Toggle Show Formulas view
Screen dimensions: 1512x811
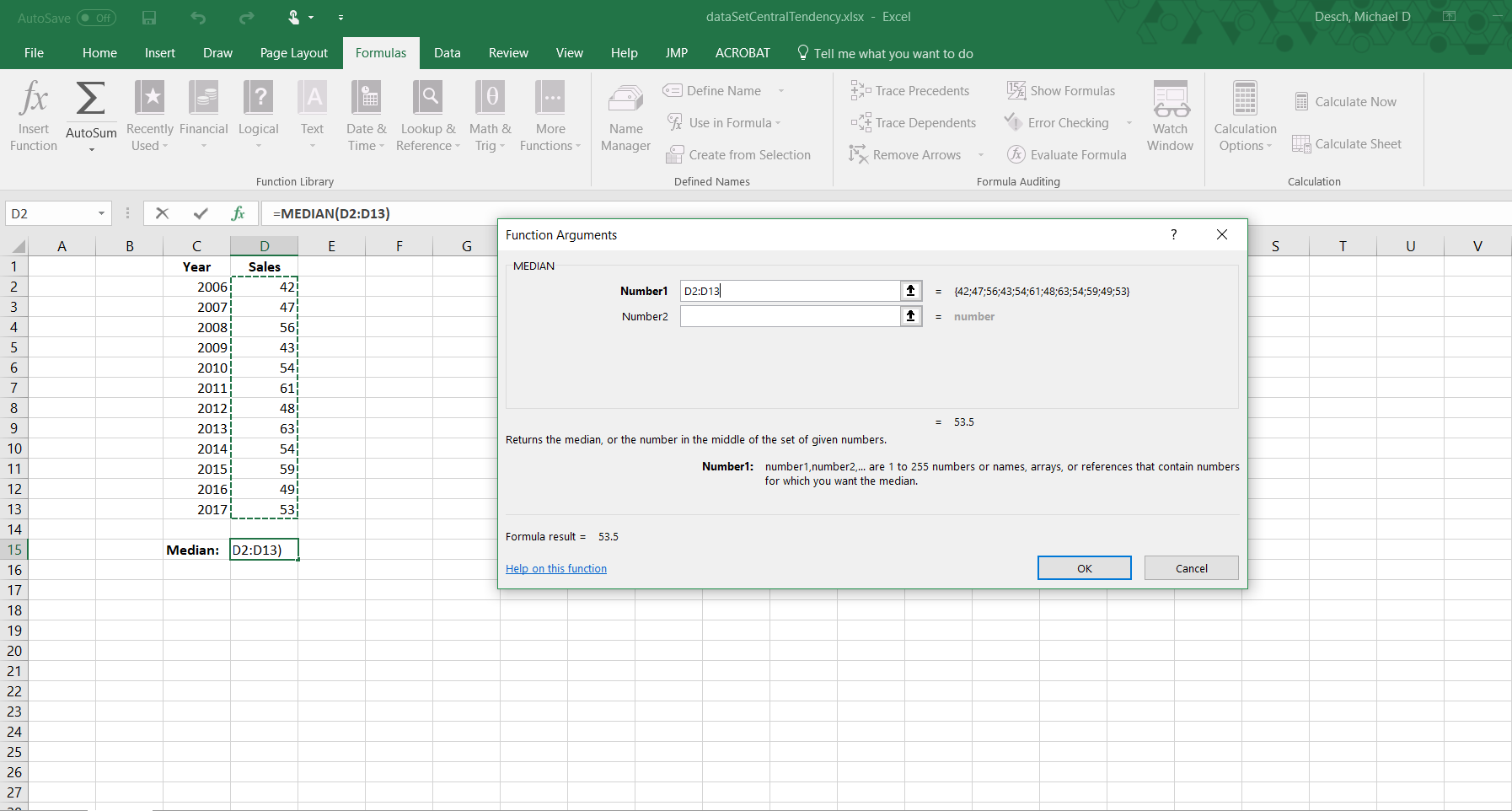1061,91
